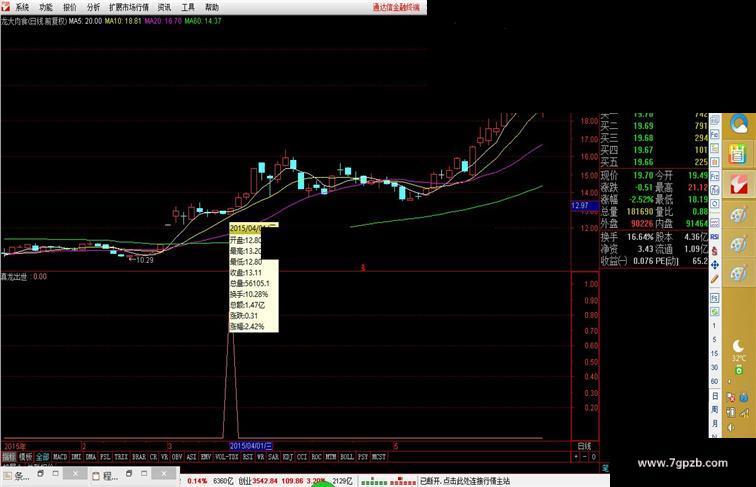Switch sub-chart to SAR indicator
The width and height of the screenshot is (756, 487).
273,457
